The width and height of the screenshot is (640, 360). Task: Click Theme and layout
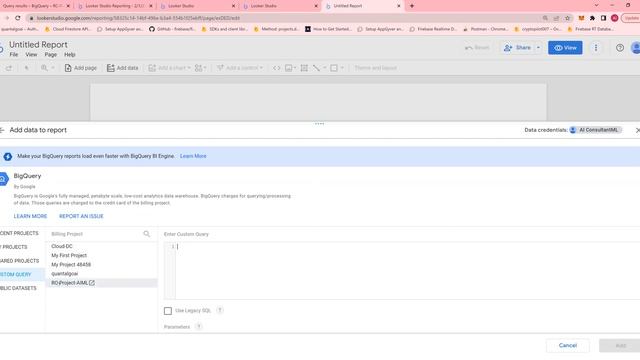376,68
